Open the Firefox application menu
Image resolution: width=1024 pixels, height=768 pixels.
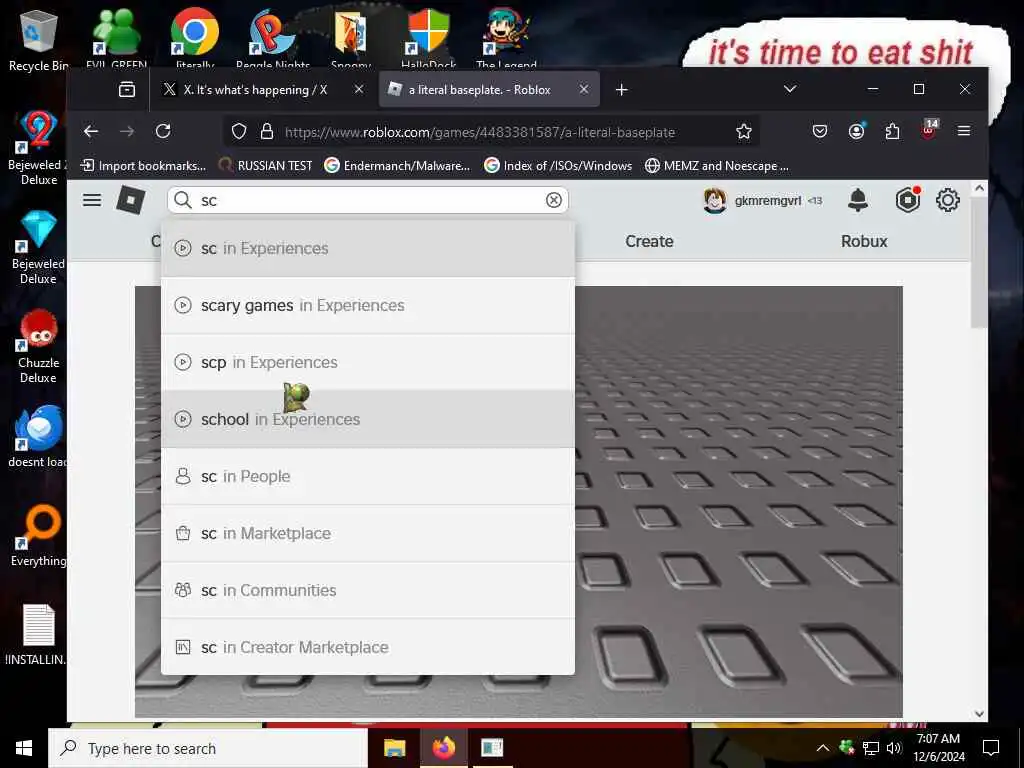tap(963, 131)
